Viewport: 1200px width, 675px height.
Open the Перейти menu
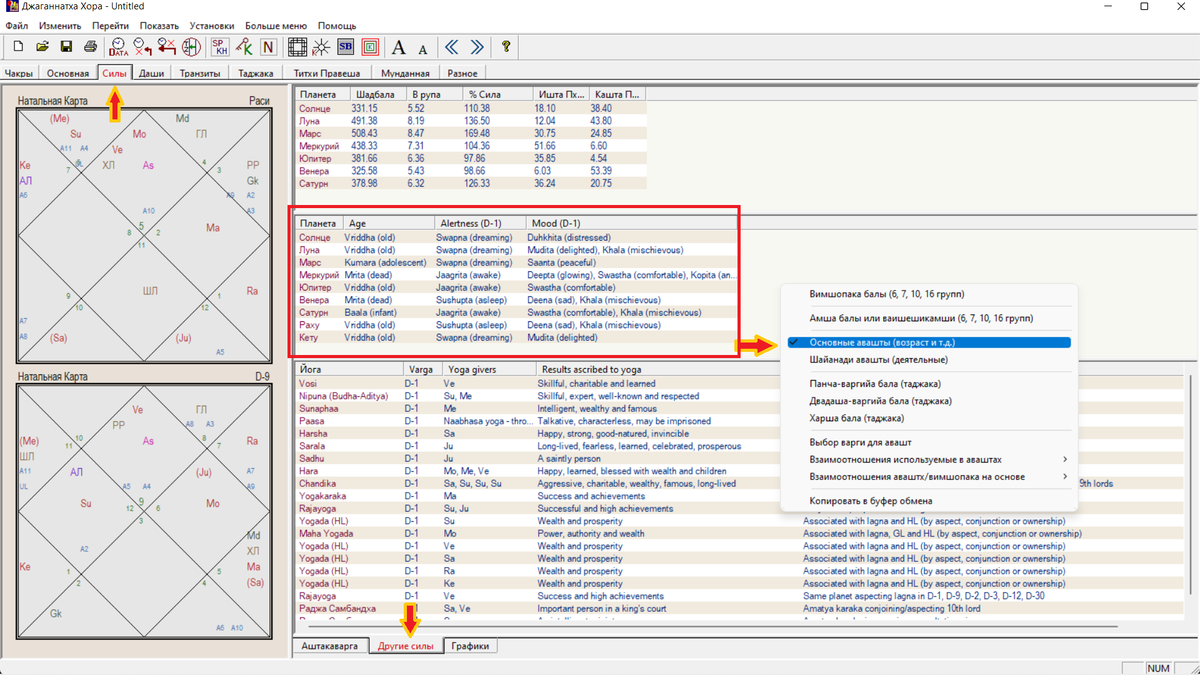111,26
